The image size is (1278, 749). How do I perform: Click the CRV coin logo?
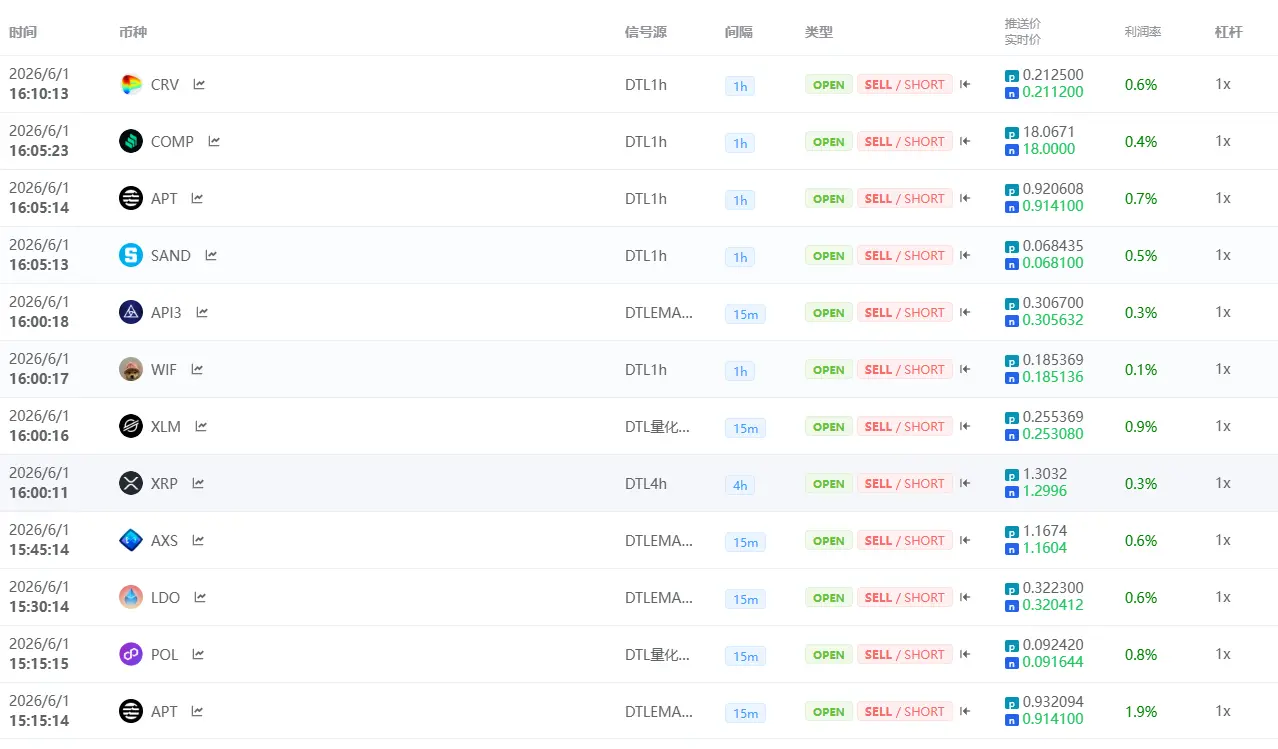pyautogui.click(x=131, y=85)
